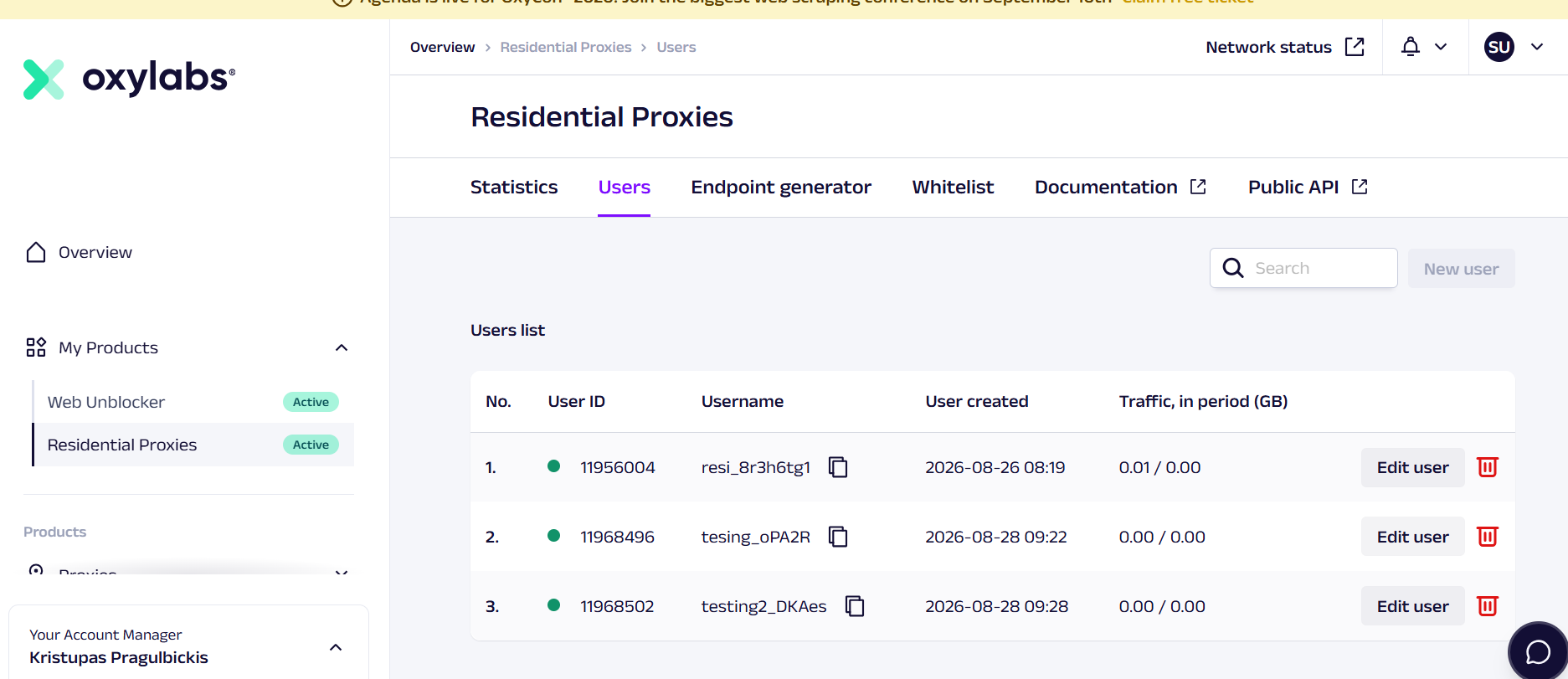1568x679 pixels.
Task: Click the New user button
Action: (1461, 269)
